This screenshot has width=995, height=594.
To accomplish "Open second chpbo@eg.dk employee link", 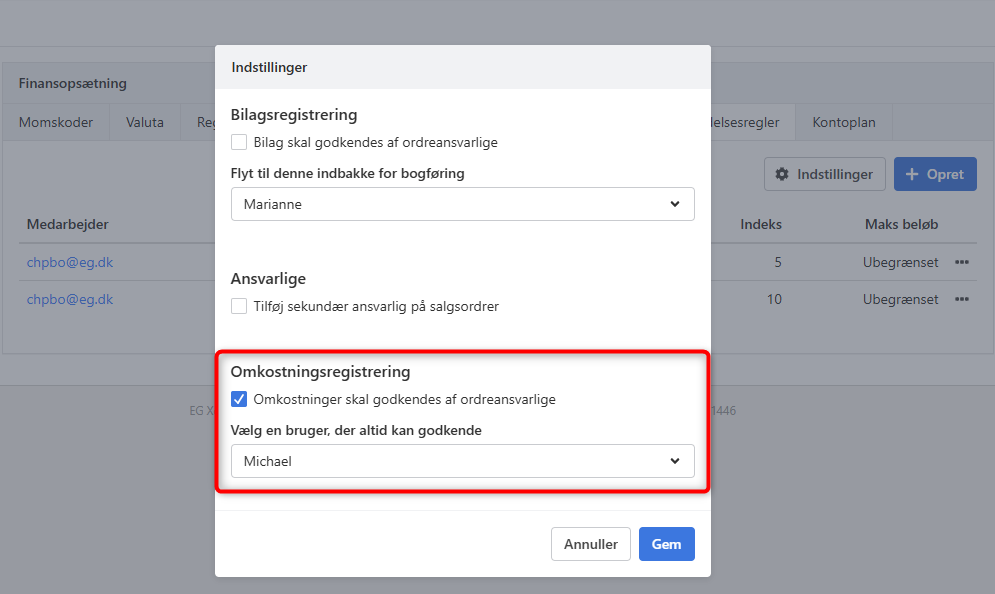I will (x=70, y=299).
